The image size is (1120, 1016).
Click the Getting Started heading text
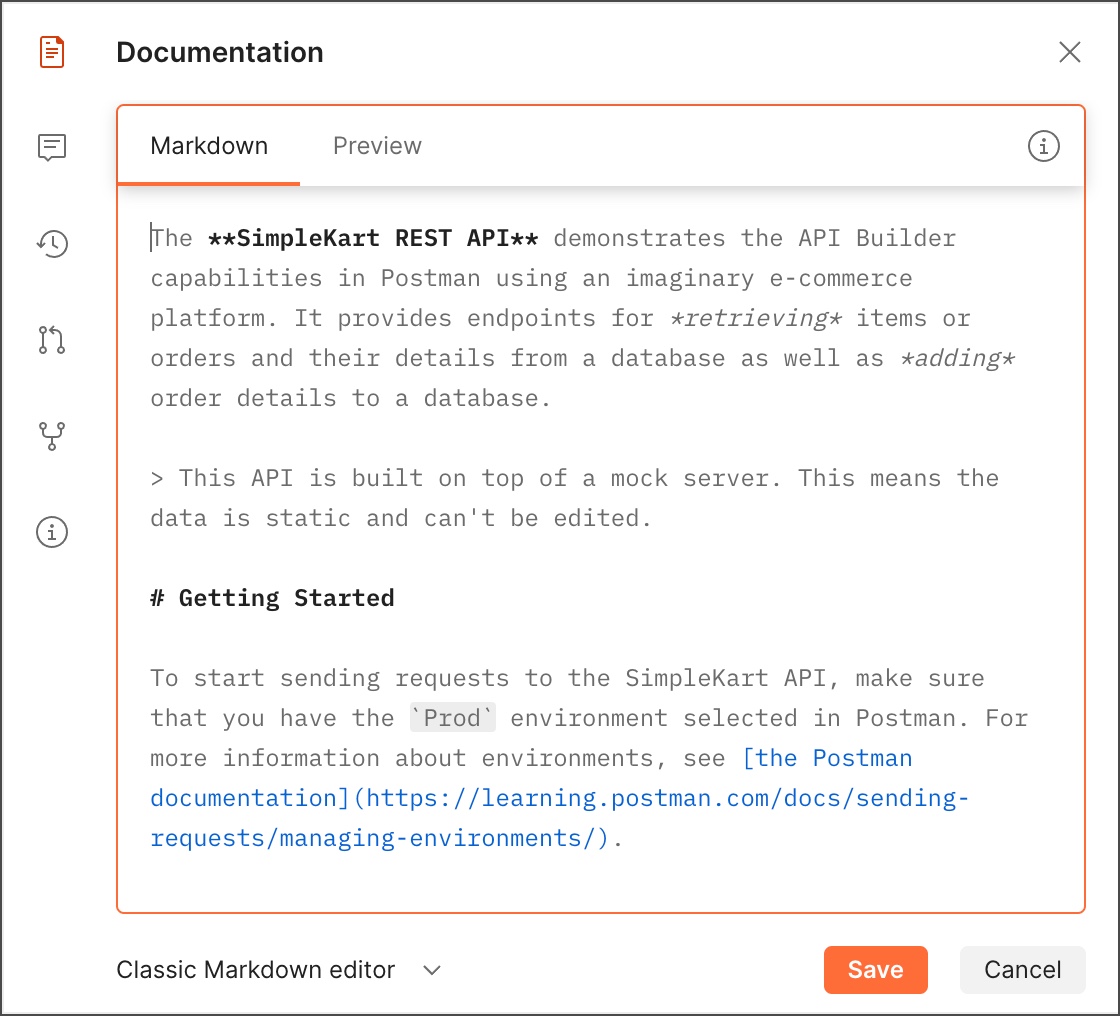(x=285, y=598)
